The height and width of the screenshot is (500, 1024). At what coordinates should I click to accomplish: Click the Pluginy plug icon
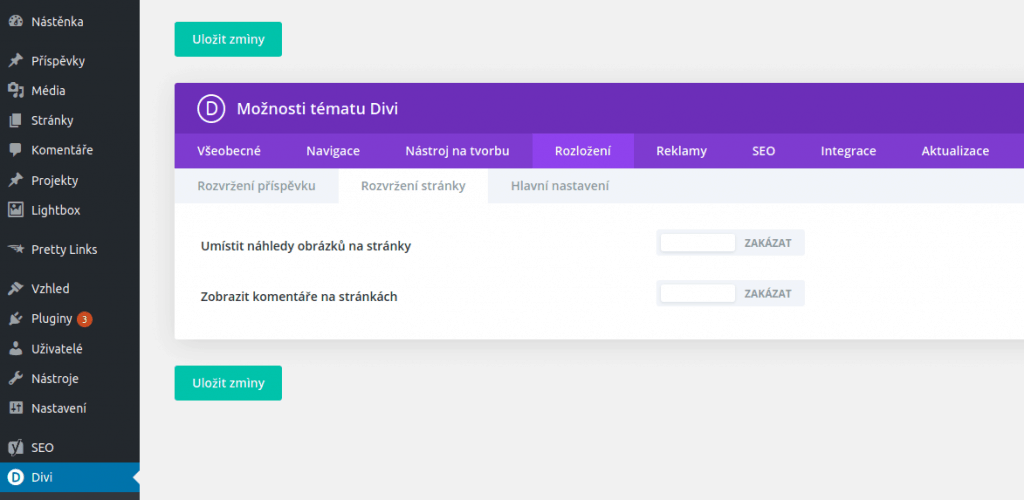click(x=15, y=319)
